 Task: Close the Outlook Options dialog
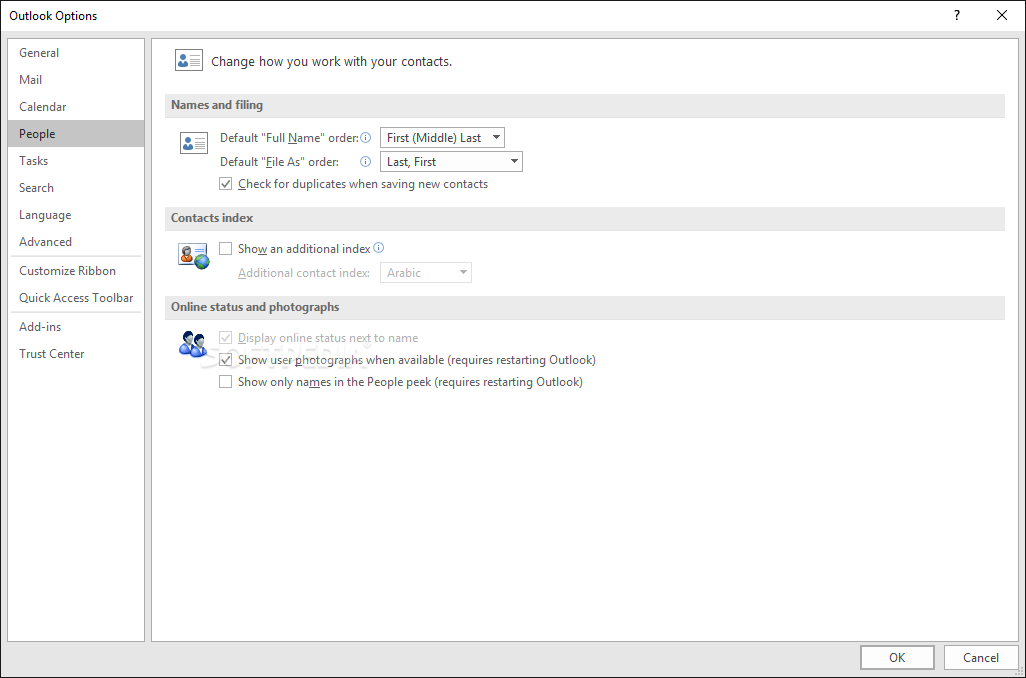tap(1002, 15)
